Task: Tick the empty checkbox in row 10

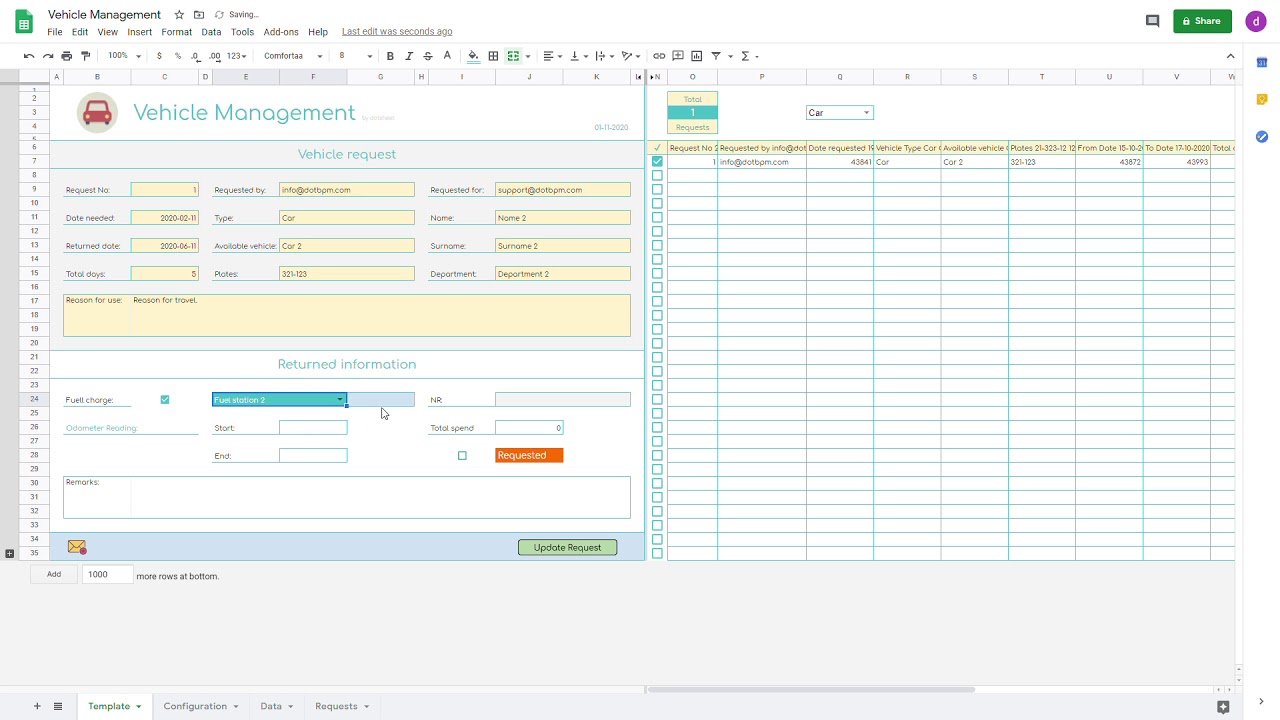Action: pos(657,204)
